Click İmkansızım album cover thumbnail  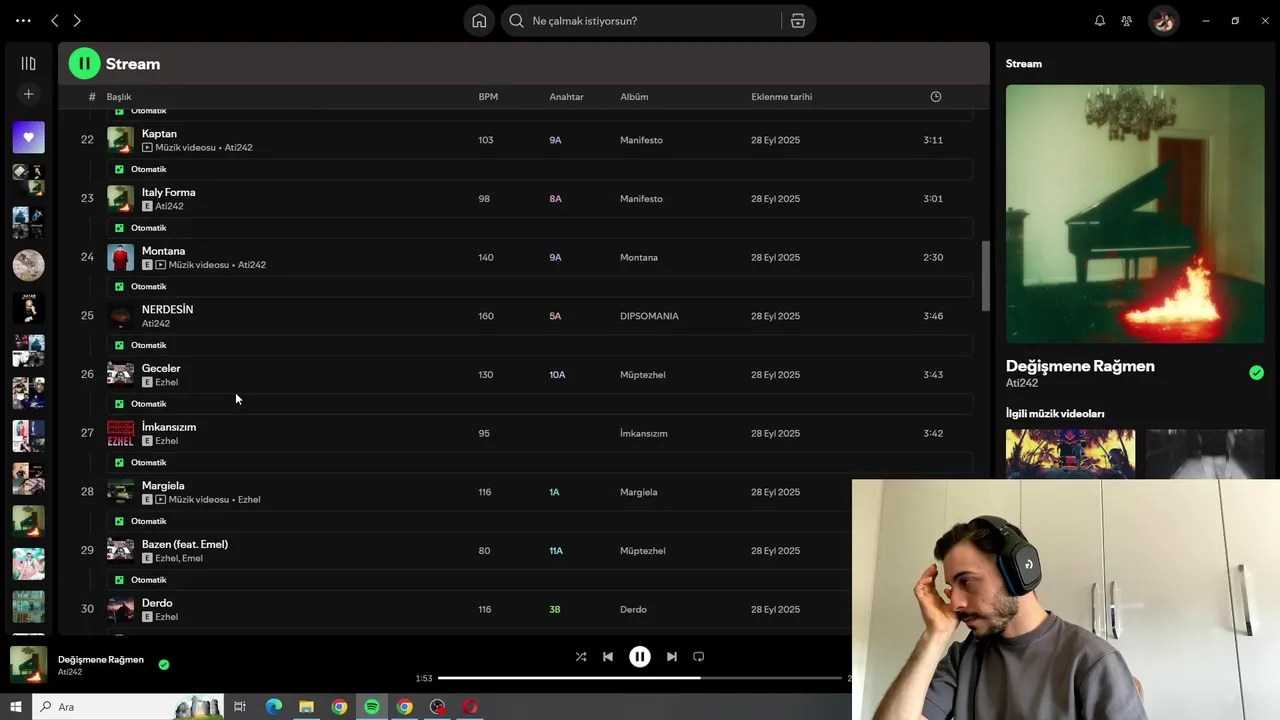[x=120, y=433]
